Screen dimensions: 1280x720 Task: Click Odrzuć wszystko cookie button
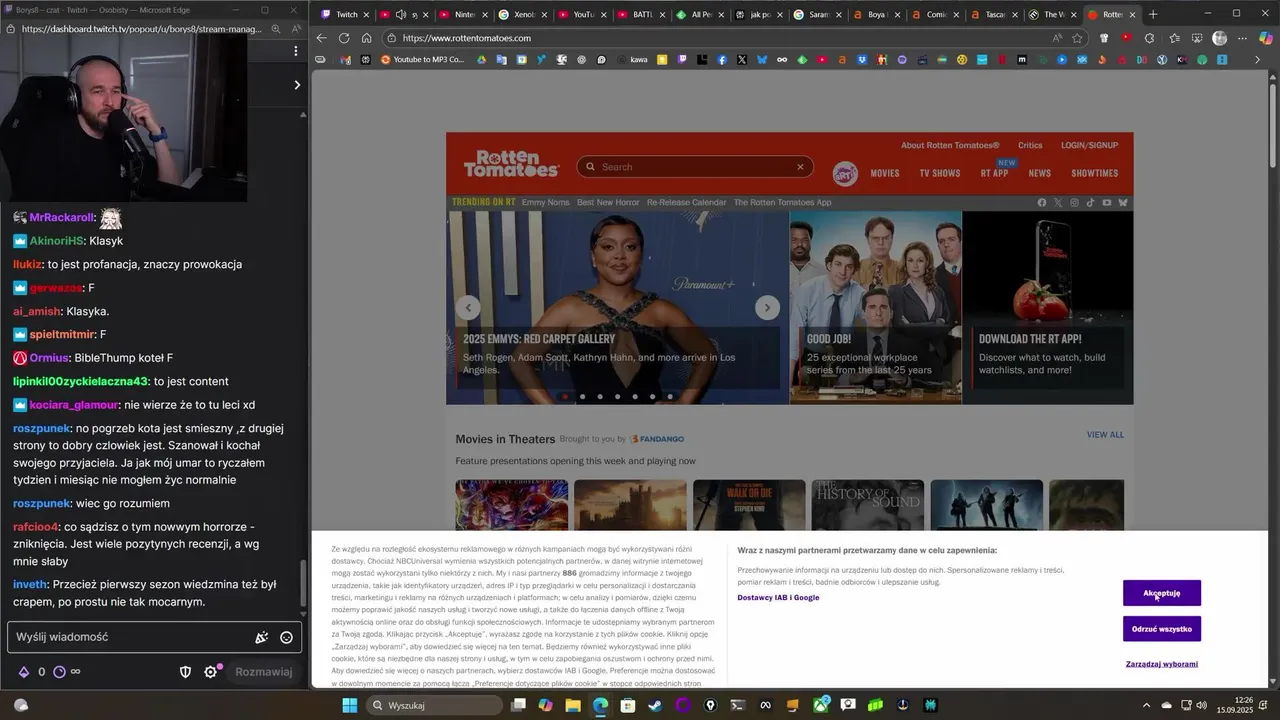[x=1162, y=629]
